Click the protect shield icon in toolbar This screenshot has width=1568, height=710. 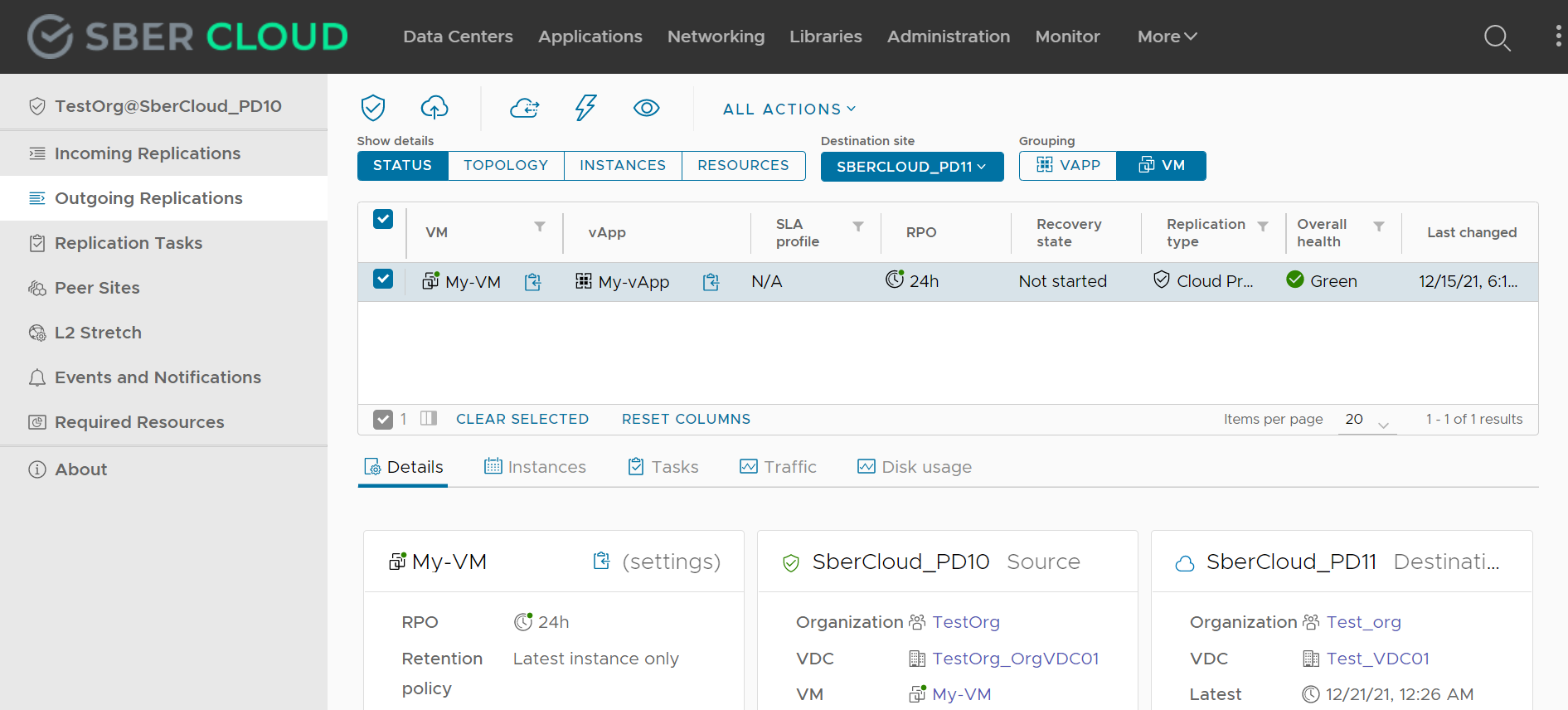pyautogui.click(x=373, y=108)
